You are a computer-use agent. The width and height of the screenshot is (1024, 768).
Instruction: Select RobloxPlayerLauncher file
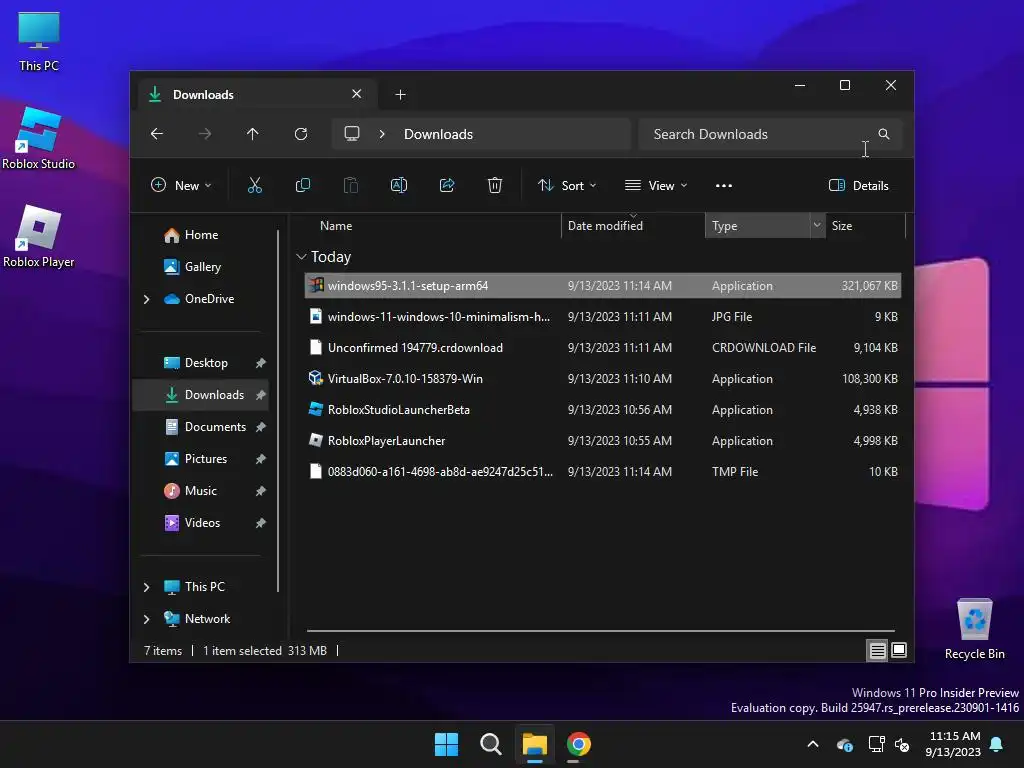pyautogui.click(x=603, y=440)
